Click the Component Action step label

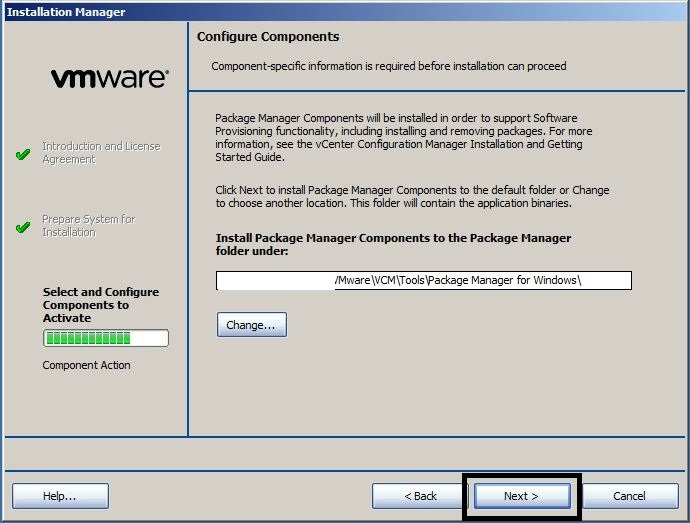pyautogui.click(x=86, y=366)
